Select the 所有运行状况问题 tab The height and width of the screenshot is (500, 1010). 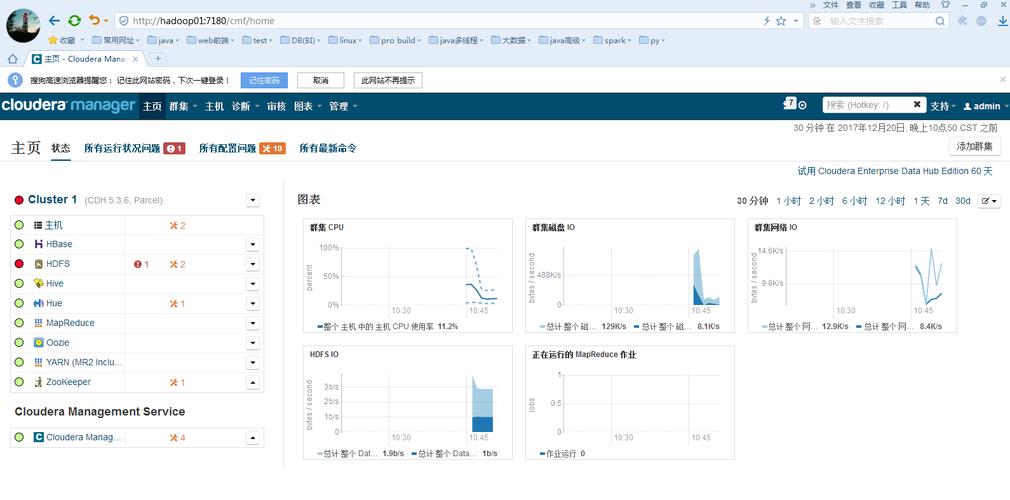(134, 148)
